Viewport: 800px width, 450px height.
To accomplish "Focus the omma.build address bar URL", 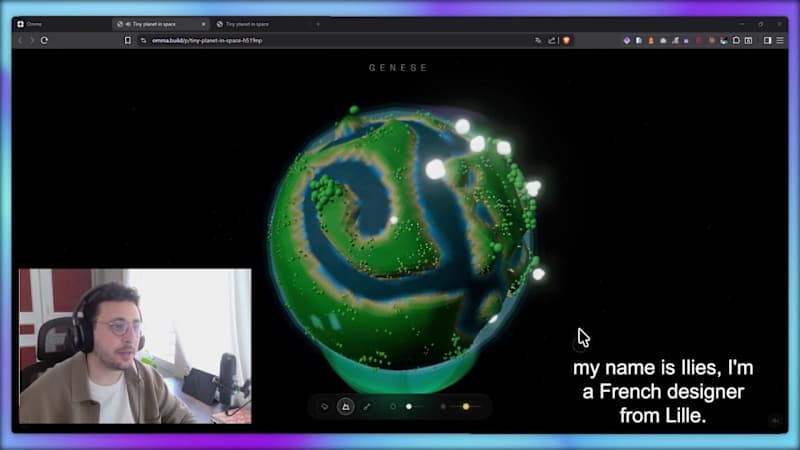I will click(207, 40).
